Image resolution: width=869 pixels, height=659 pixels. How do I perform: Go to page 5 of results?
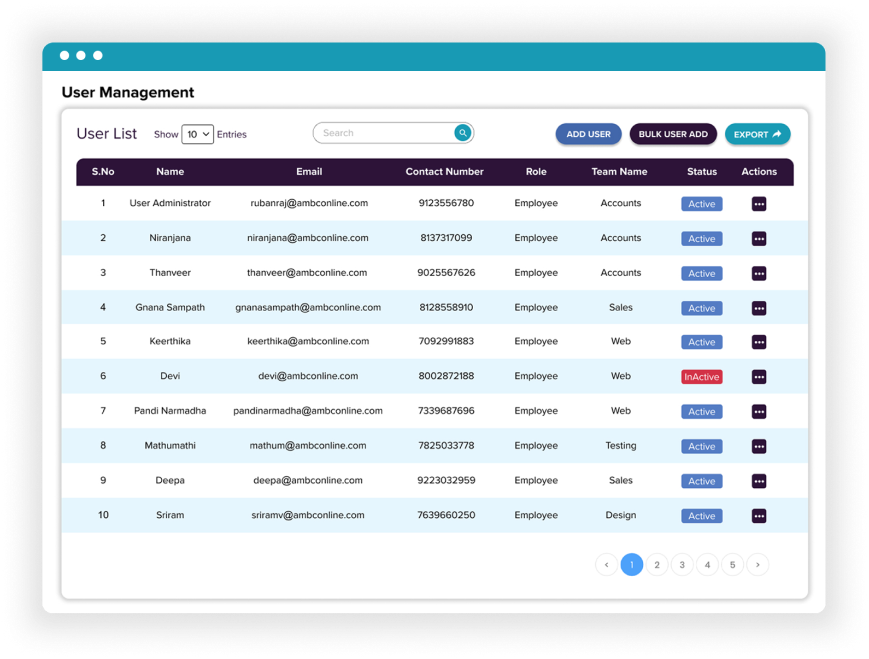coord(732,564)
